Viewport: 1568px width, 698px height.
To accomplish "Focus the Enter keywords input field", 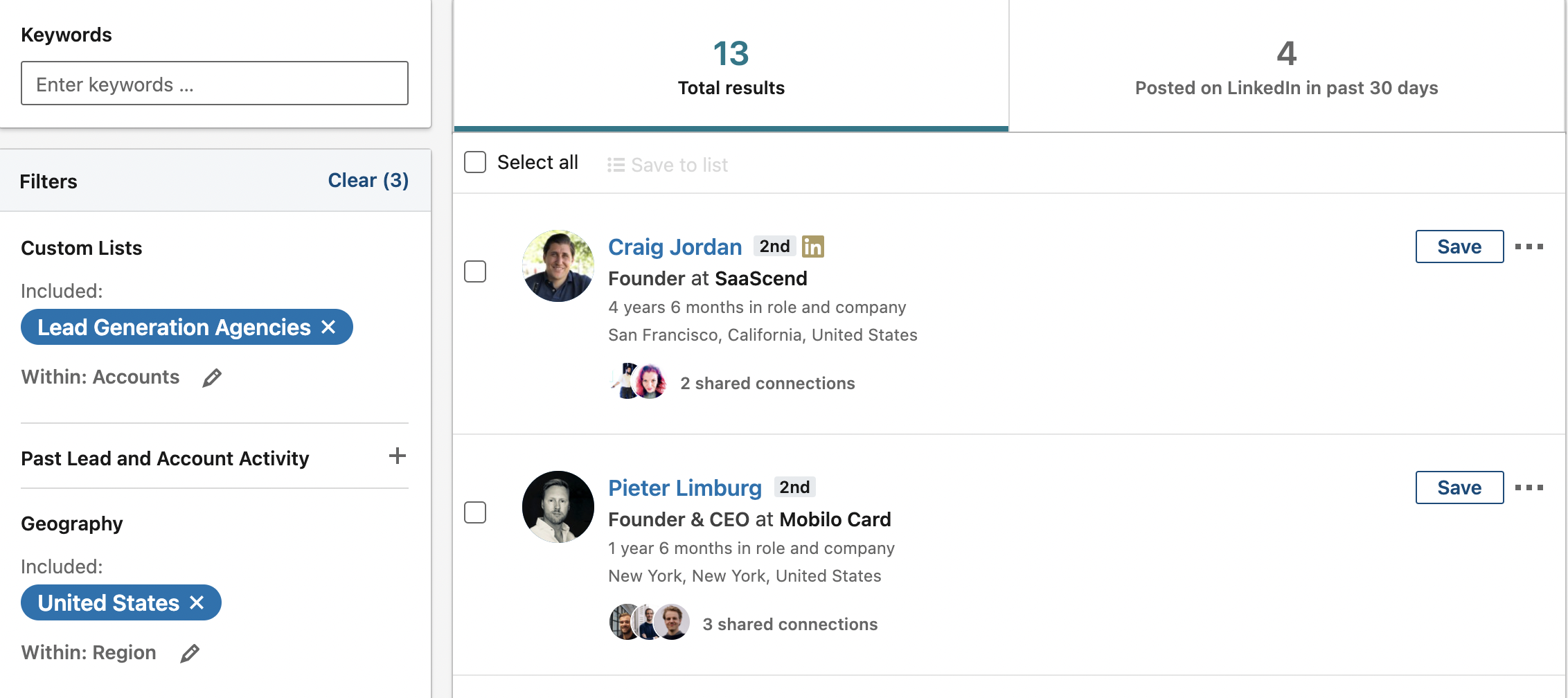I will (215, 83).
